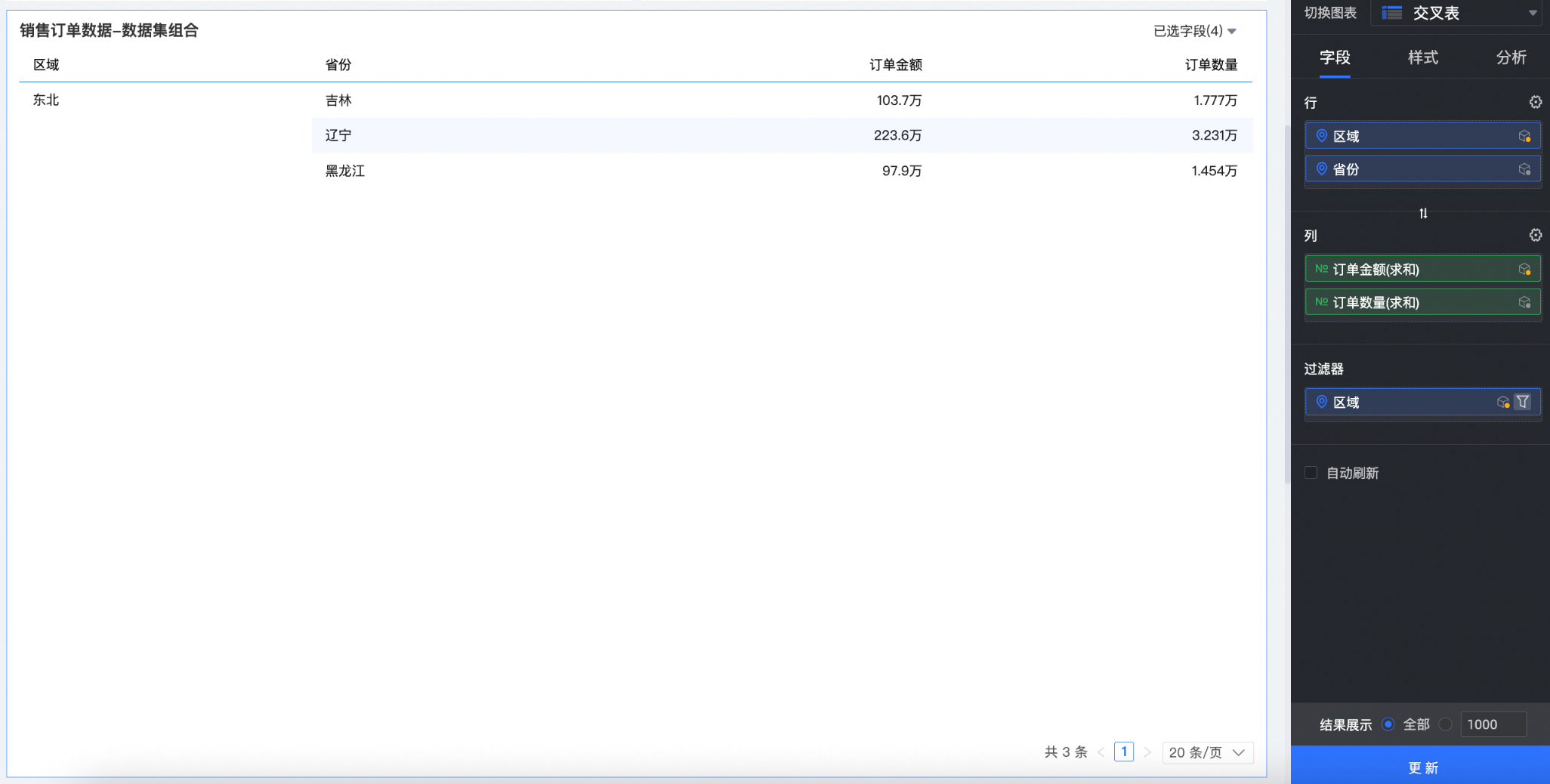Click the 1000 result limit field
The height and width of the screenshot is (784, 1550).
[x=1493, y=724]
